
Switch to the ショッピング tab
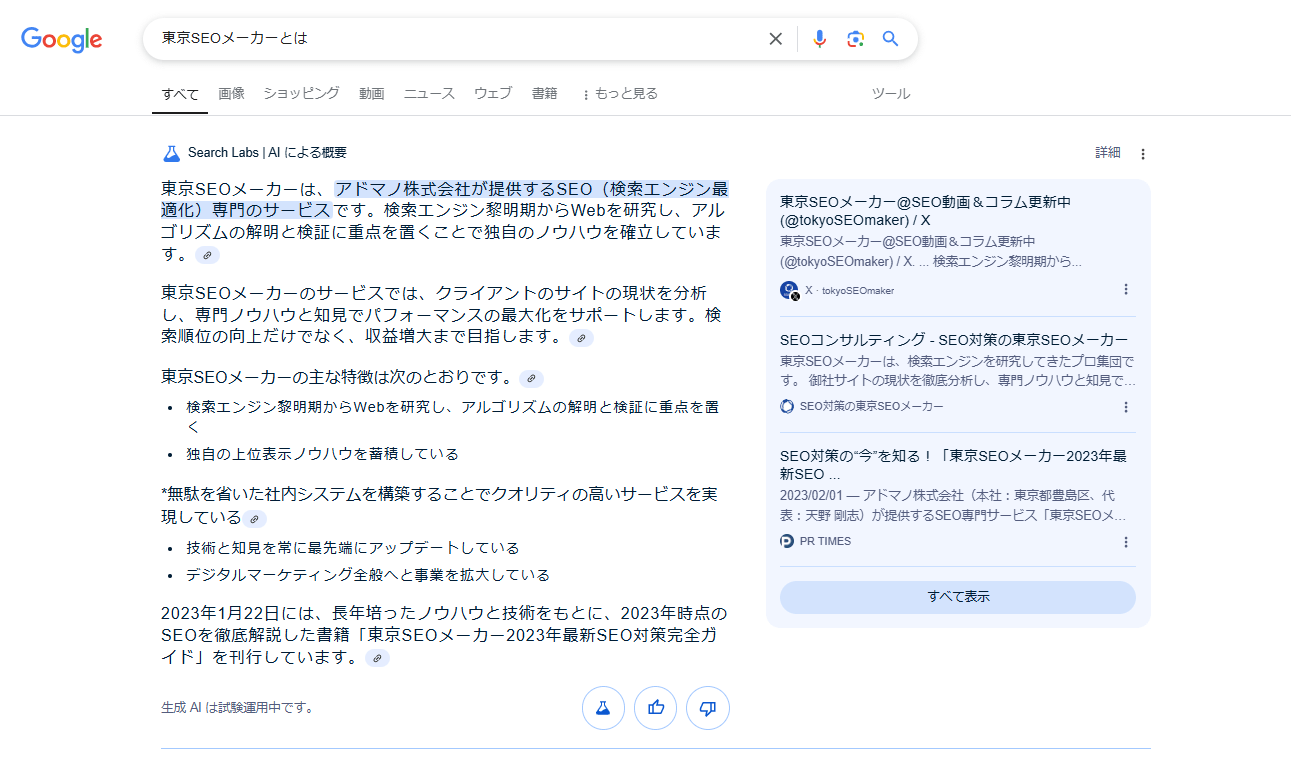(301, 93)
